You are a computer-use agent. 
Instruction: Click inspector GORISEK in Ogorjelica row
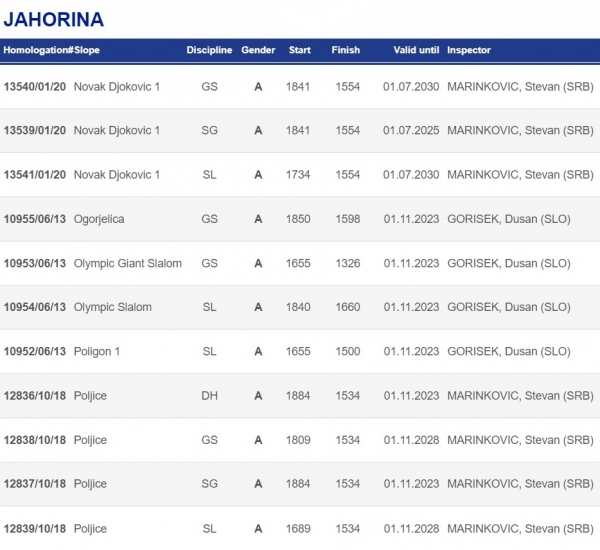click(x=509, y=219)
